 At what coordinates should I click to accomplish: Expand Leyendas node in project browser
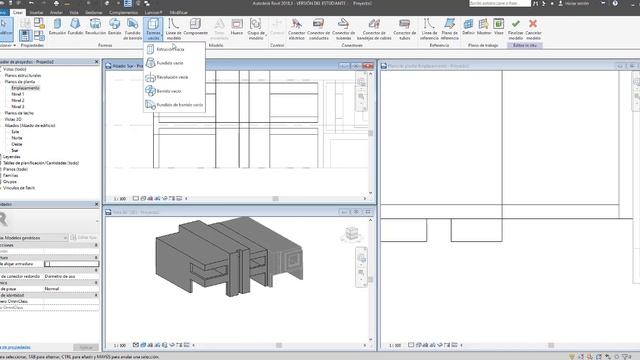pos(11,157)
